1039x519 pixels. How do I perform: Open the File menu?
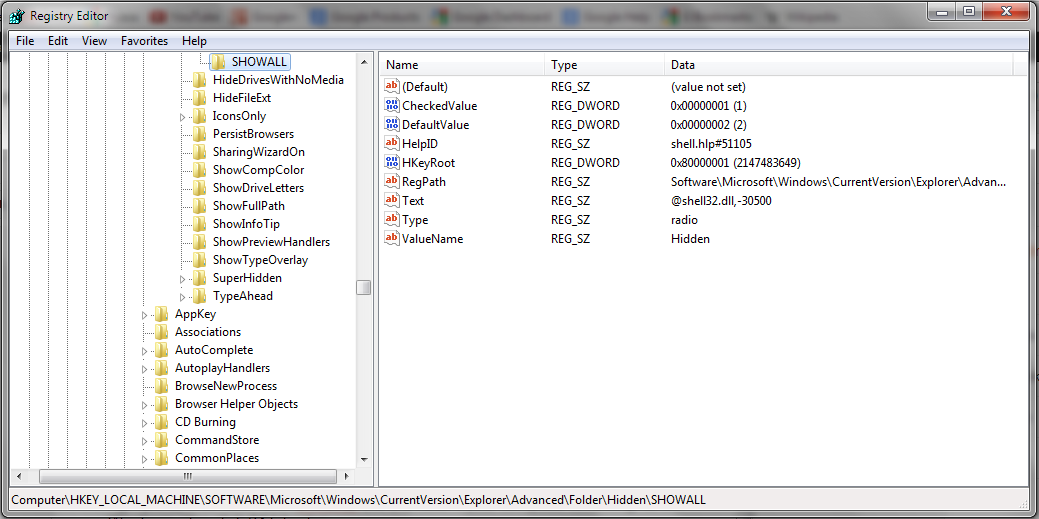pyautogui.click(x=25, y=41)
